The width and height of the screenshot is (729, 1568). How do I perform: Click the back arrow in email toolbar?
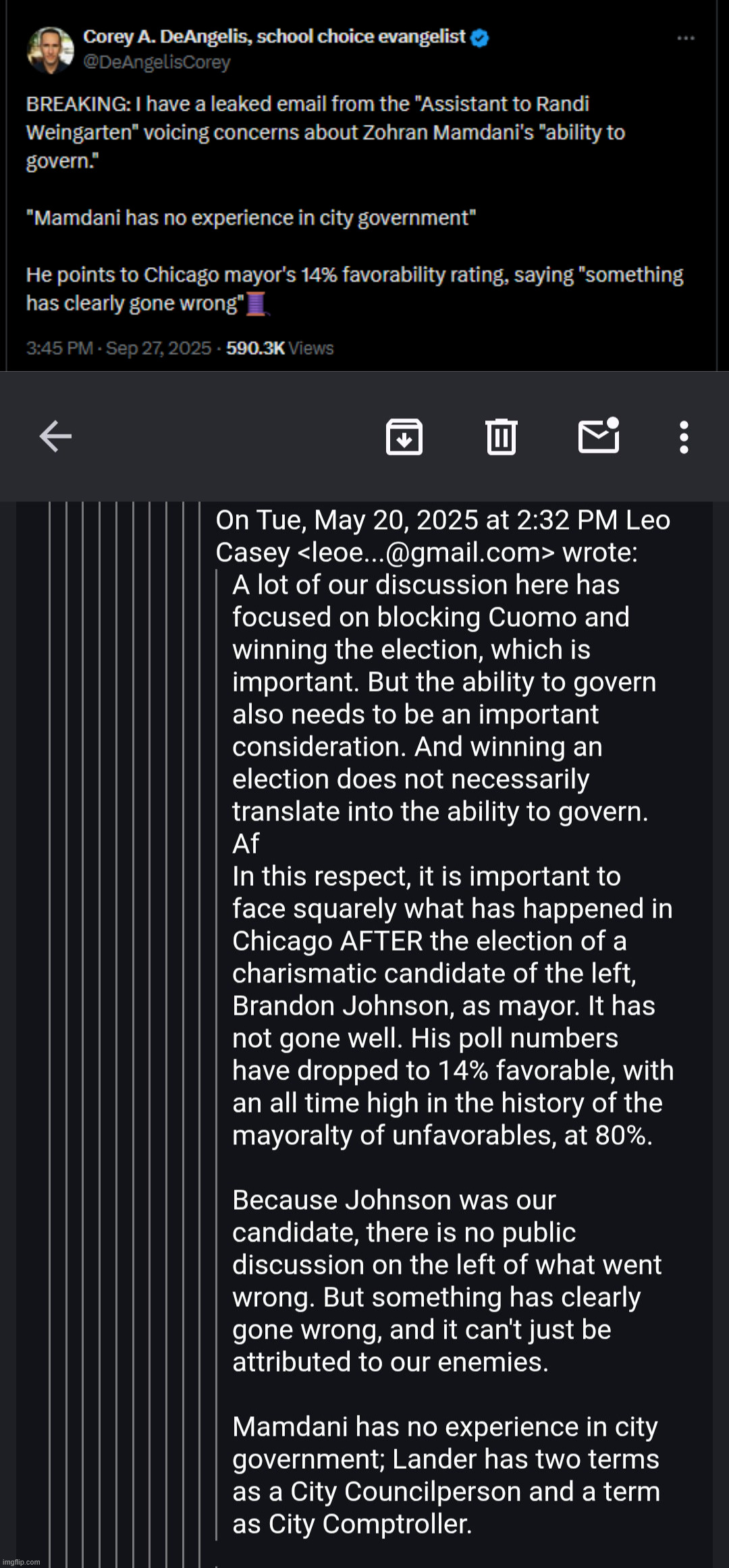(x=55, y=436)
